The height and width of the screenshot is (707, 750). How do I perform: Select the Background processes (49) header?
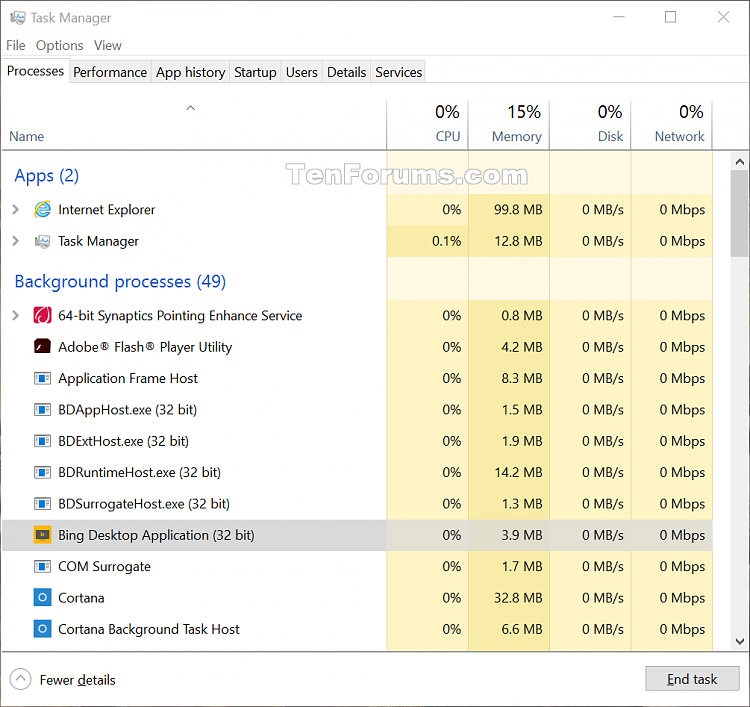point(120,282)
